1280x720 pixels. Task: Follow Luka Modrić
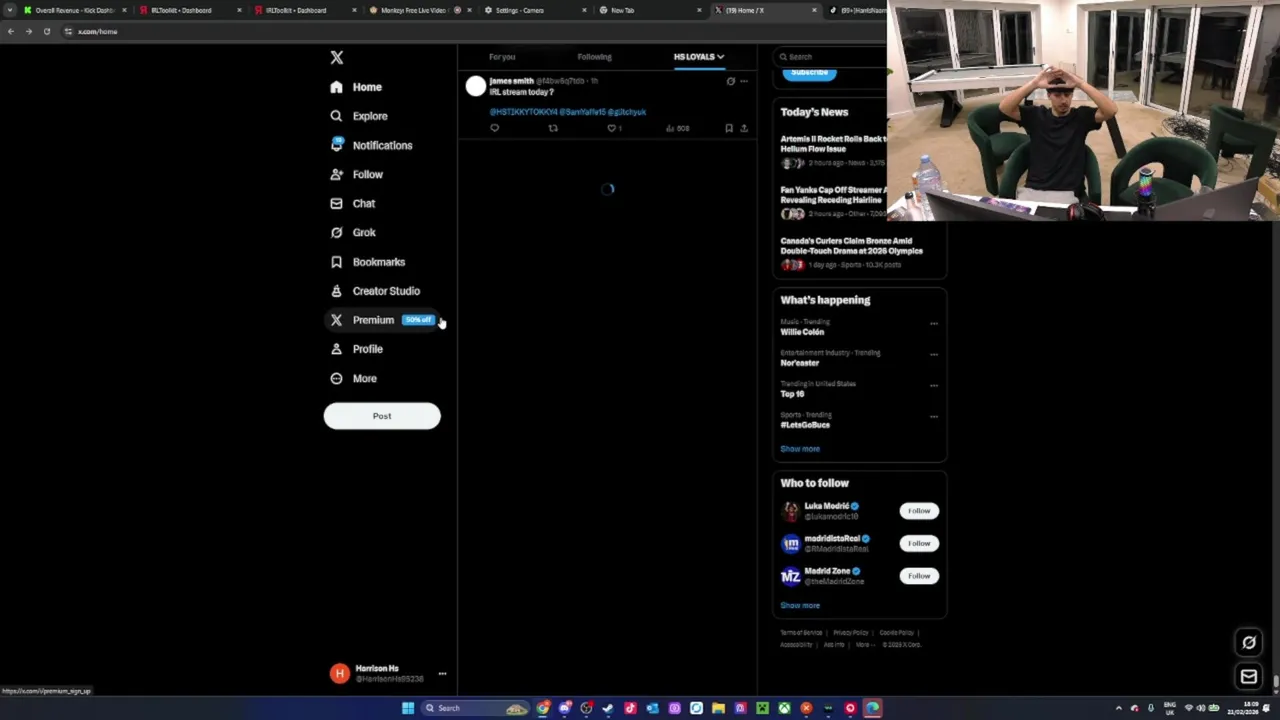coord(919,511)
